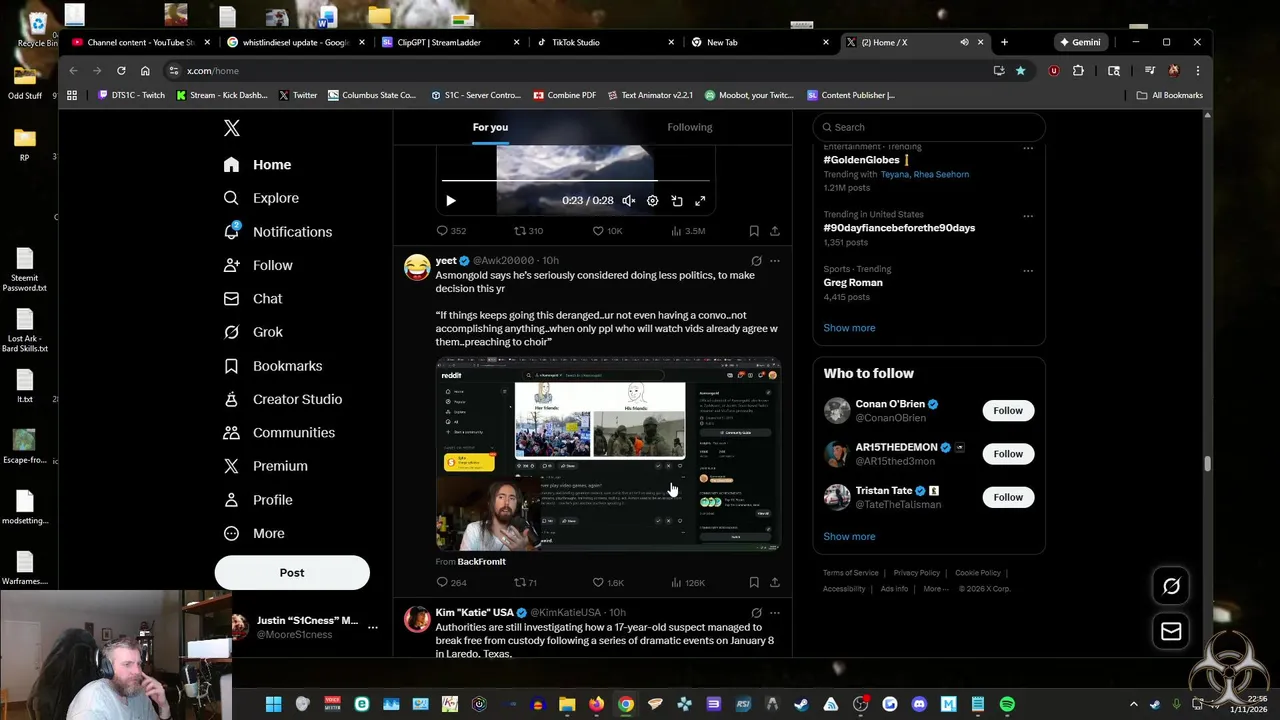Share the top post with 3.5M views

pos(774,231)
